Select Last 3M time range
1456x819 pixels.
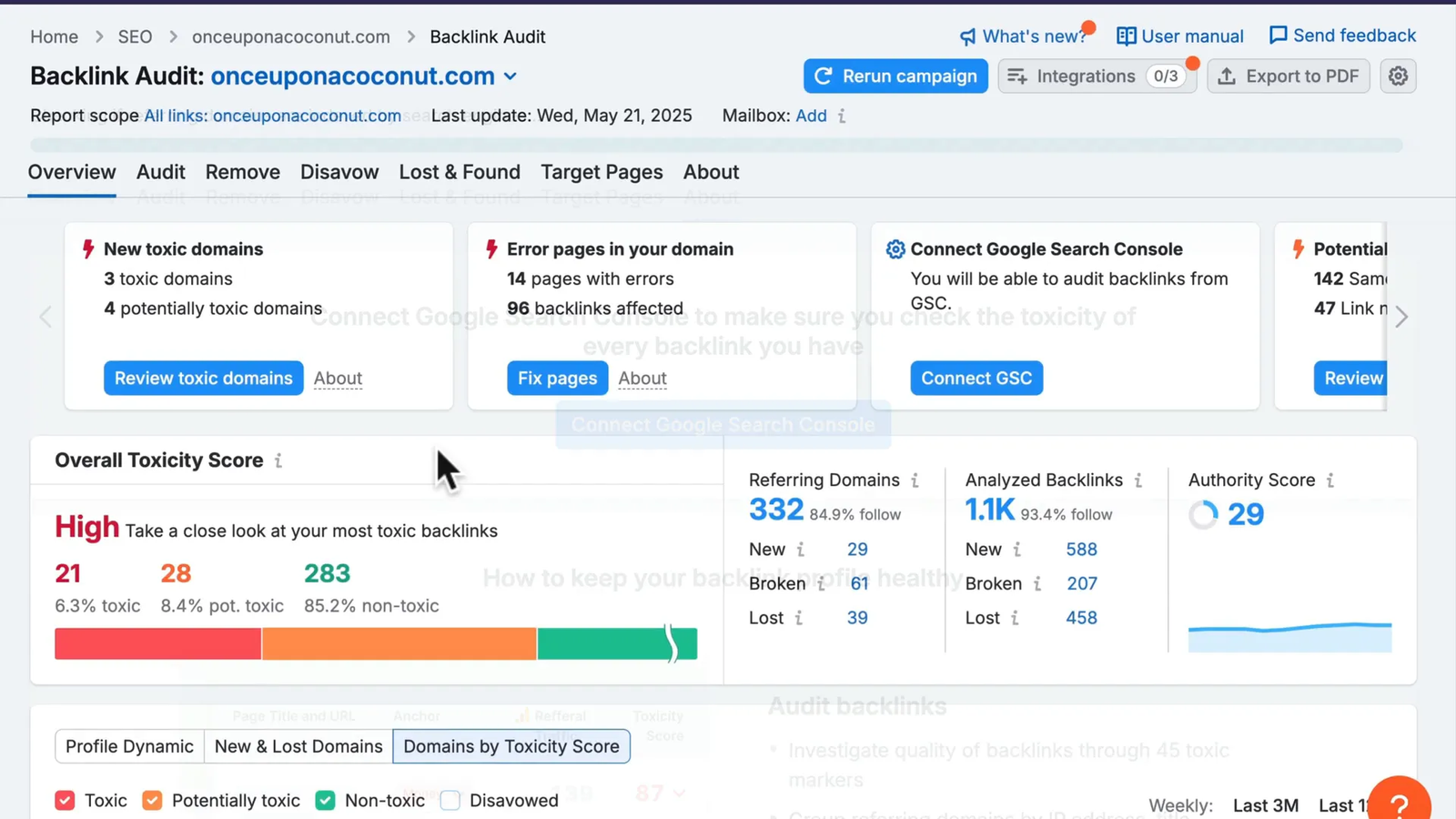[x=1266, y=806]
